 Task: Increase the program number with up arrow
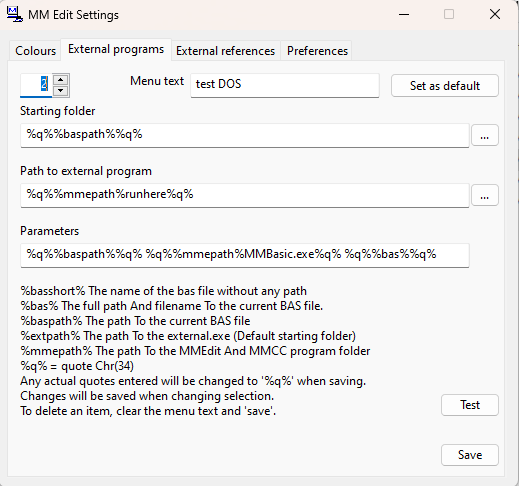click(61, 80)
